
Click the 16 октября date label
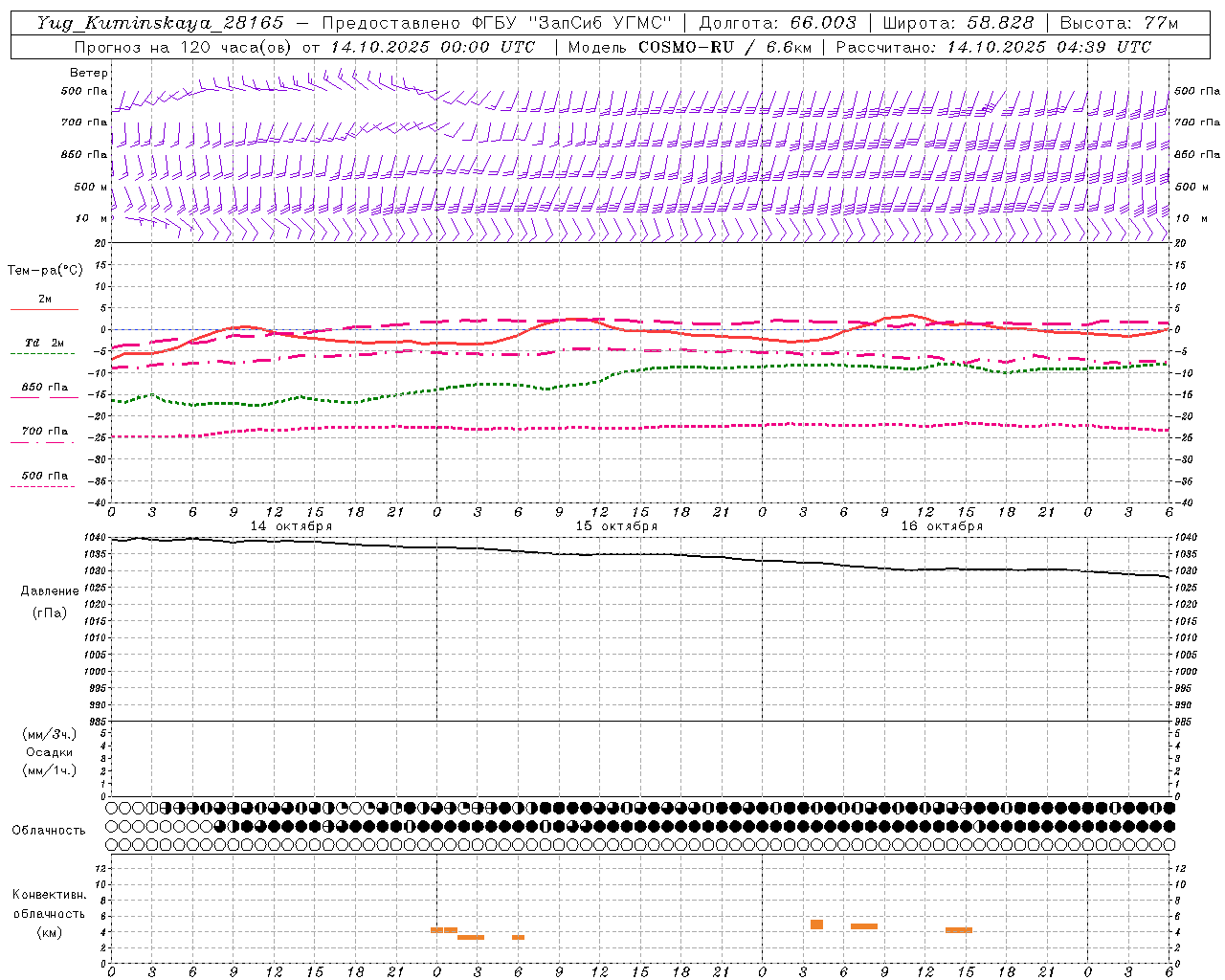tap(942, 526)
